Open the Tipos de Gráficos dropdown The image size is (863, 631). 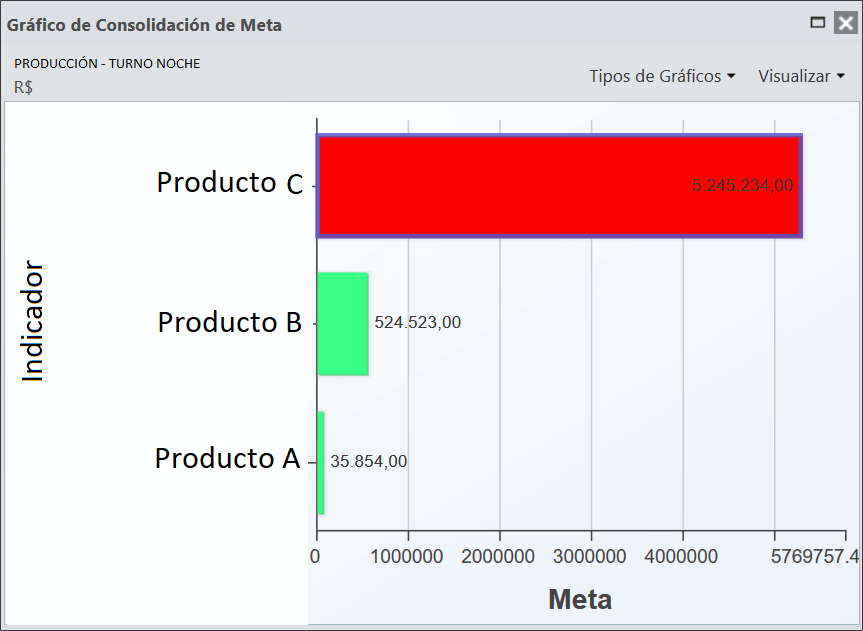point(662,76)
